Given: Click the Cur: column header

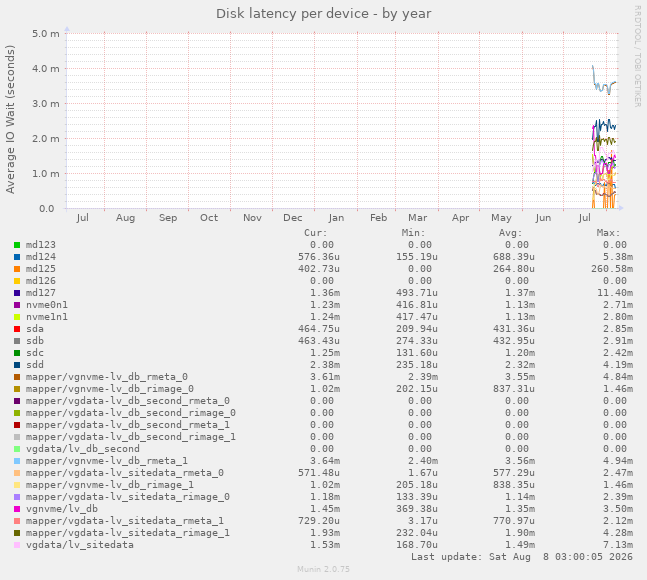Looking at the screenshot, I should (316, 233).
